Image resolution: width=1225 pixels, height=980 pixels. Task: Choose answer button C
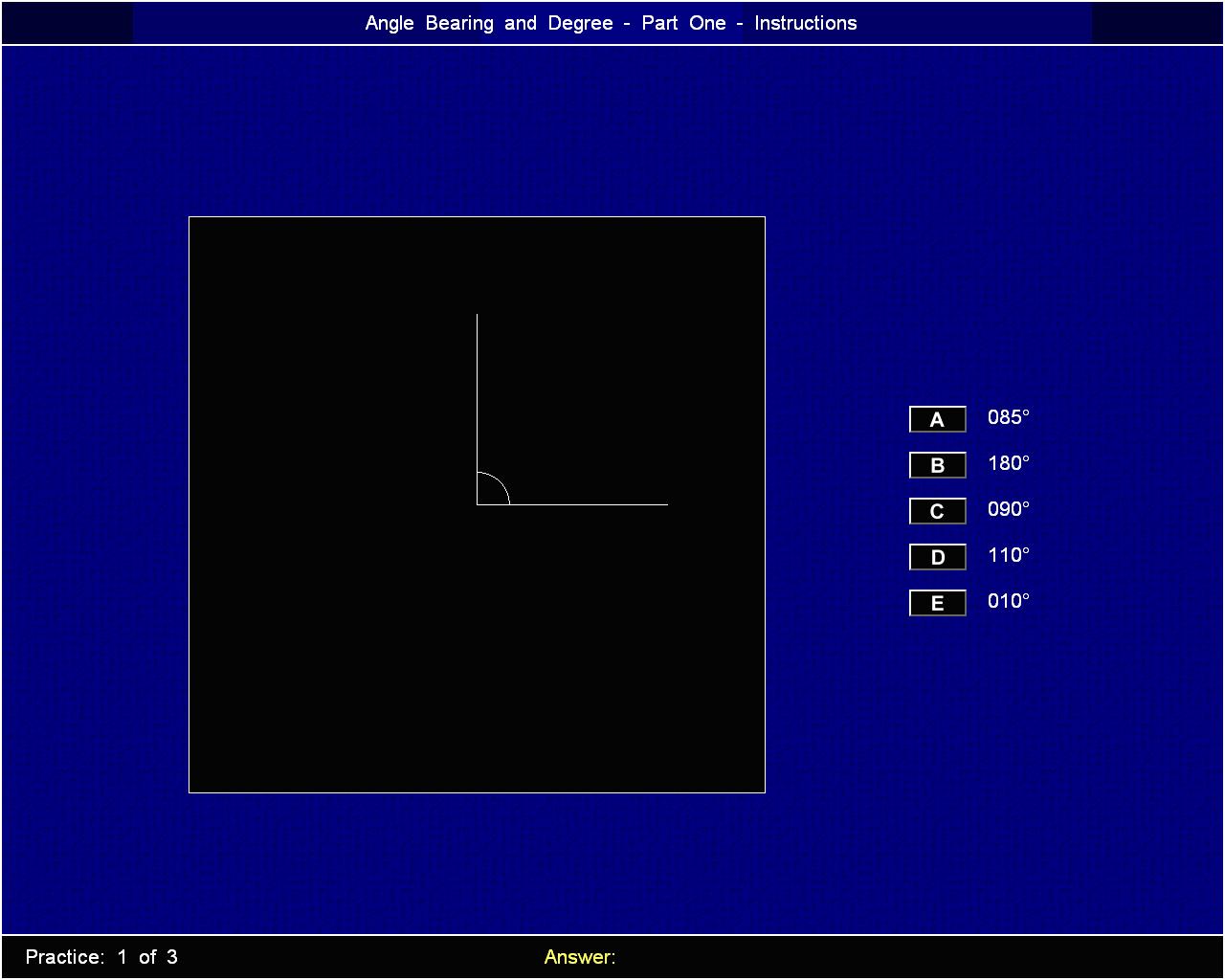(x=937, y=511)
